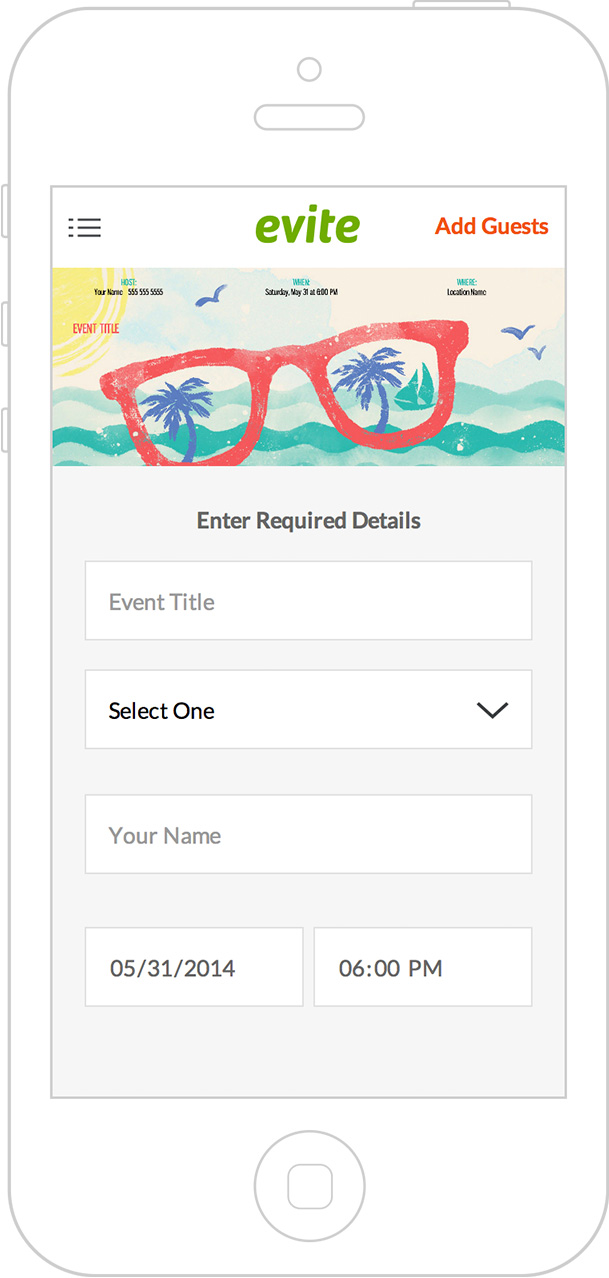Click the WHEN date text on invitation
This screenshot has width=609, height=1278.
(x=301, y=293)
